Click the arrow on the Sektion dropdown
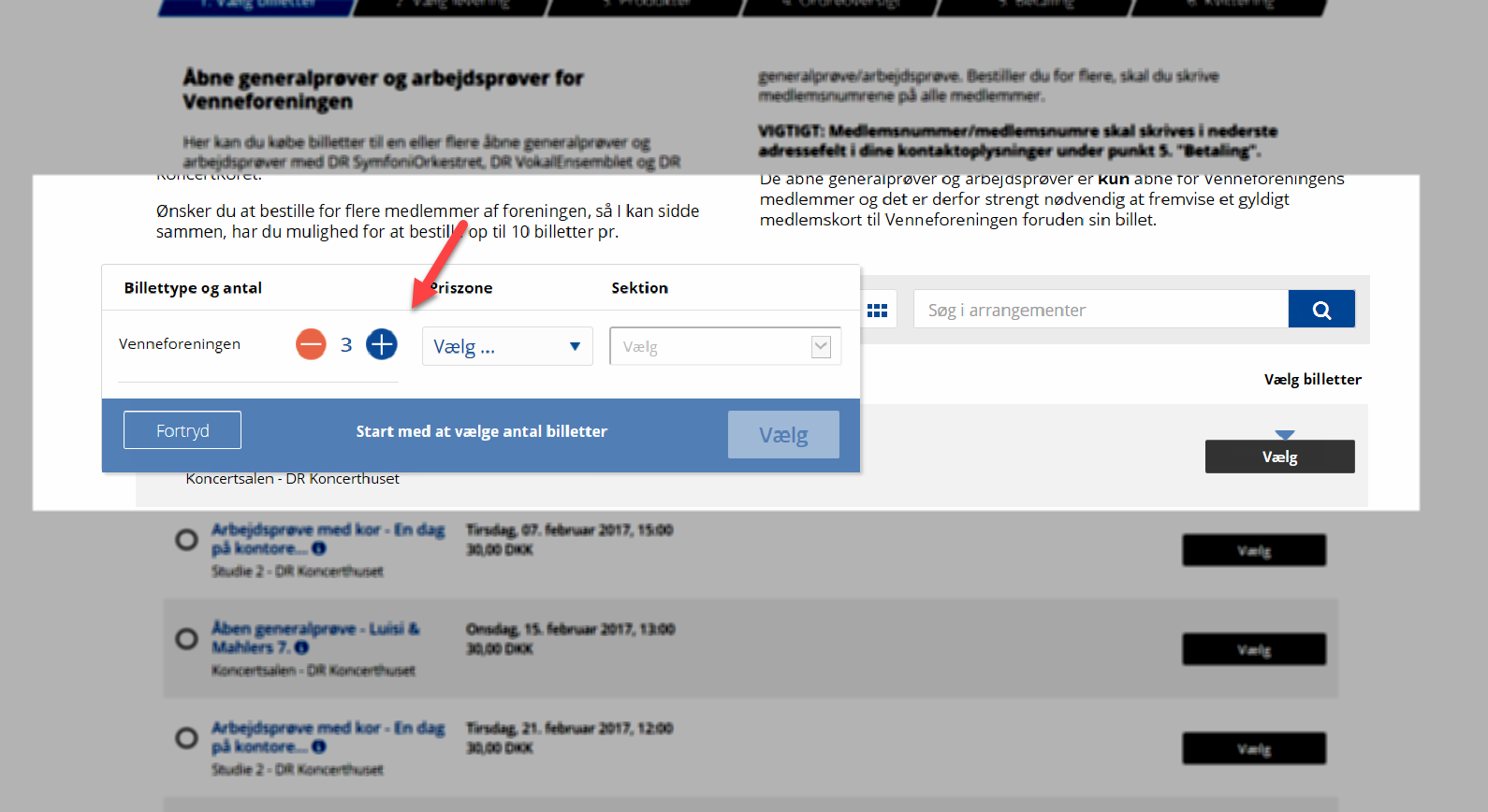Viewport: 1488px width, 812px height. pyautogui.click(x=821, y=347)
